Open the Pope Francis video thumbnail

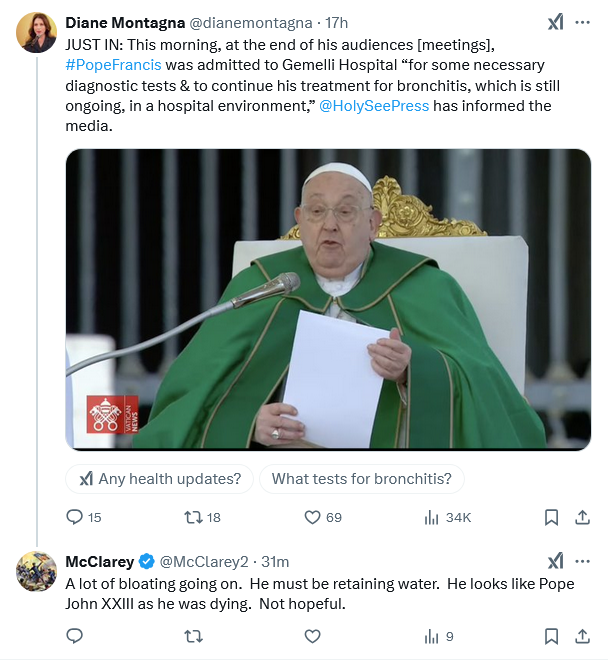pos(328,299)
